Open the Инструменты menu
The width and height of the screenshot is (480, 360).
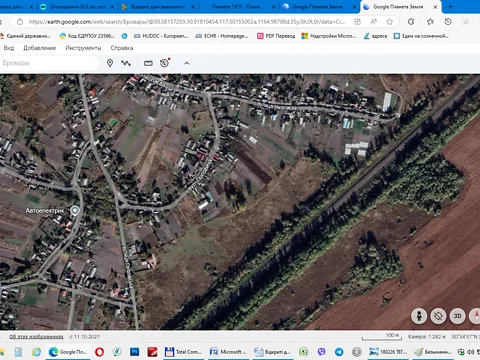coord(83,48)
